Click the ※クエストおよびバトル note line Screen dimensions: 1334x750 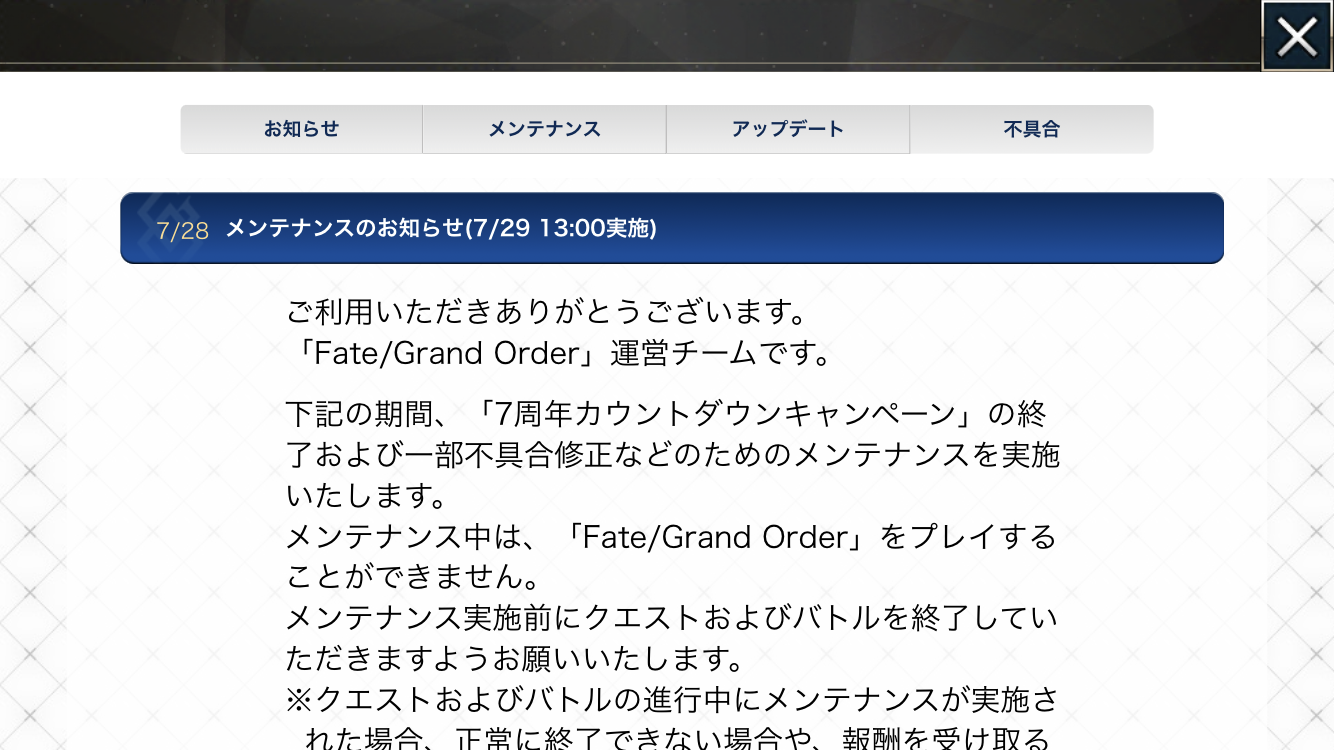[672, 700]
